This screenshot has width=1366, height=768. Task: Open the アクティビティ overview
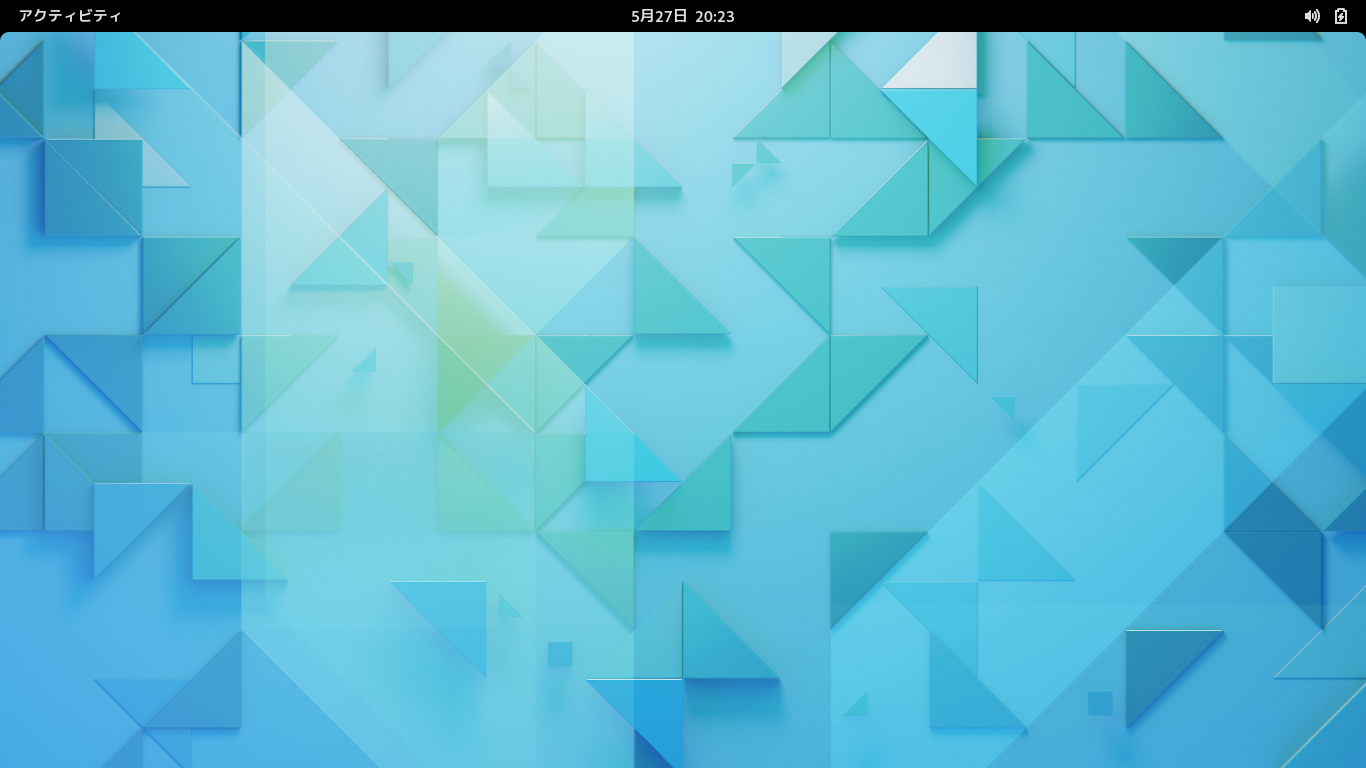(70, 16)
